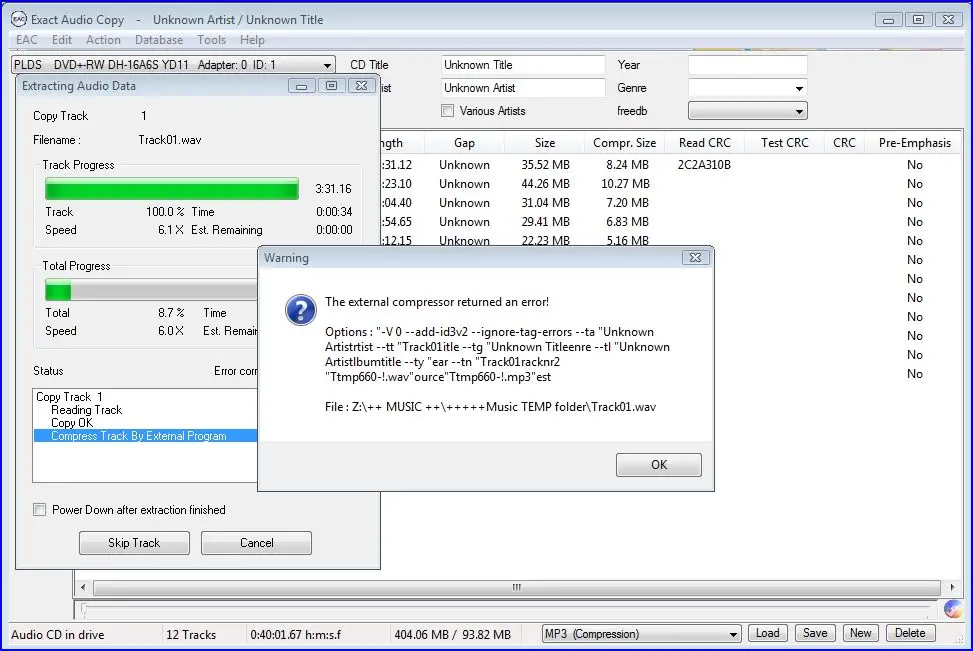Viewport: 973px width, 651px height.
Task: Open the Database menu
Action: [159, 40]
